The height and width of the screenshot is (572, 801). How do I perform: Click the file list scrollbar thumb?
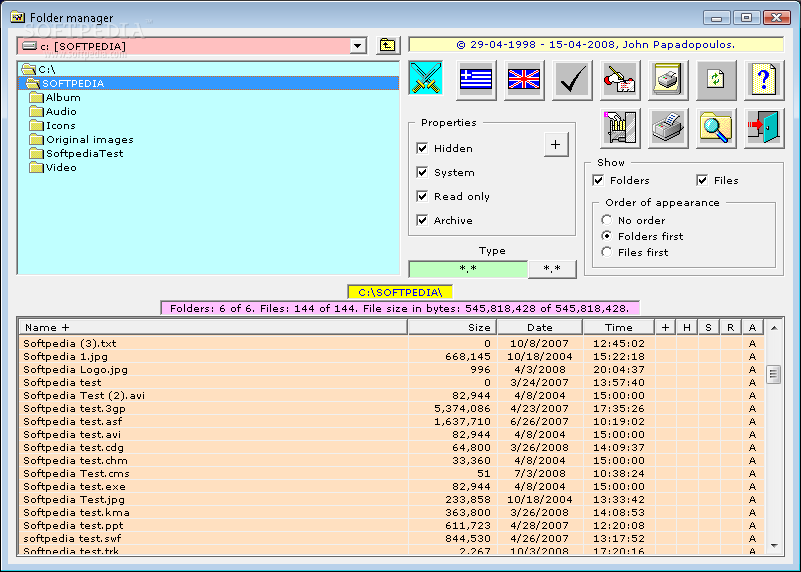[x=774, y=374]
